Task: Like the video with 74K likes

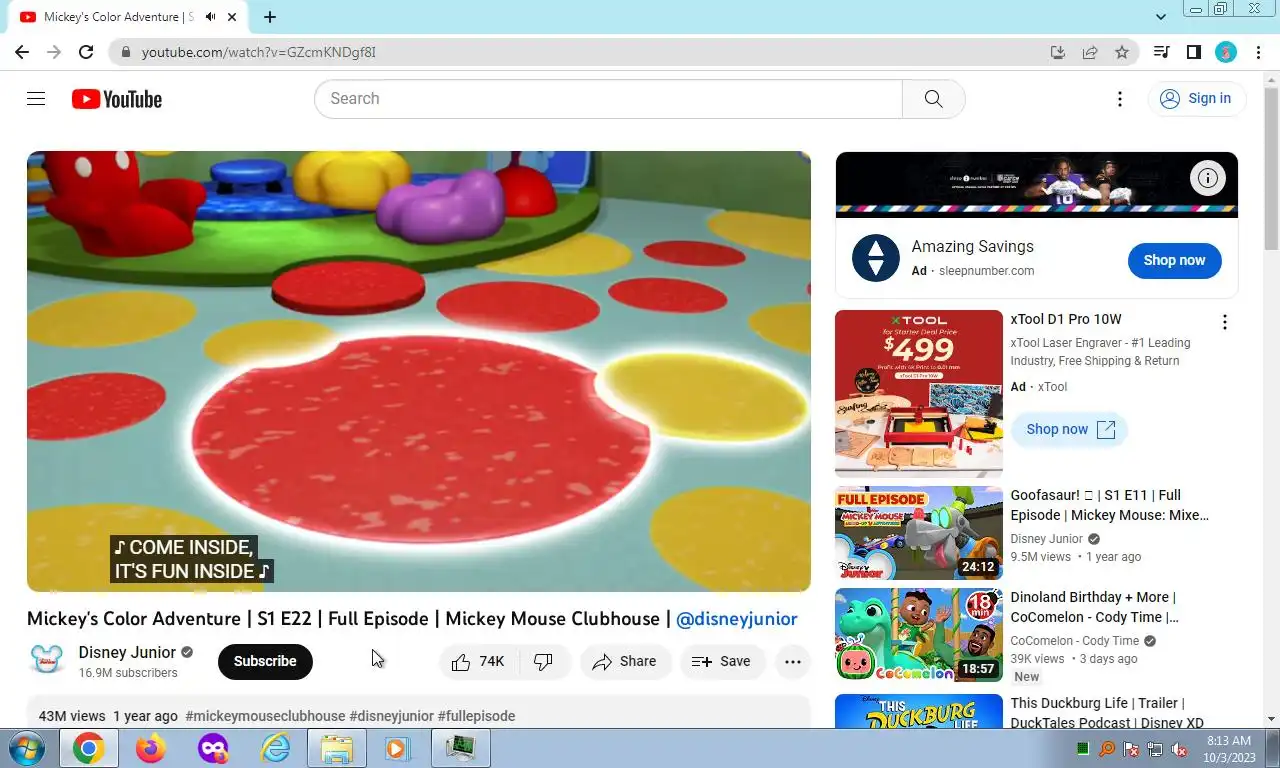Action: [478, 661]
